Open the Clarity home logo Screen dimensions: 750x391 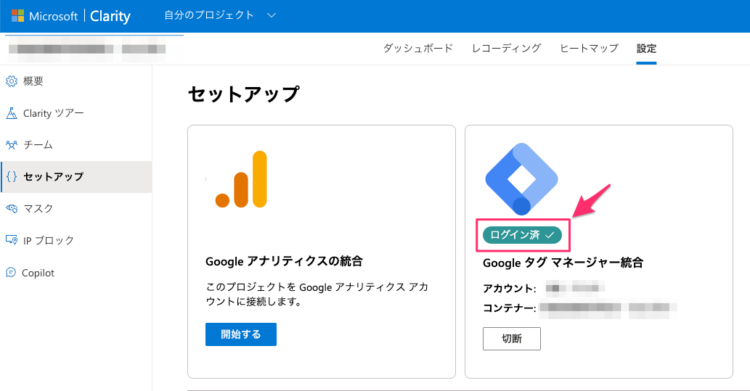click(x=110, y=16)
